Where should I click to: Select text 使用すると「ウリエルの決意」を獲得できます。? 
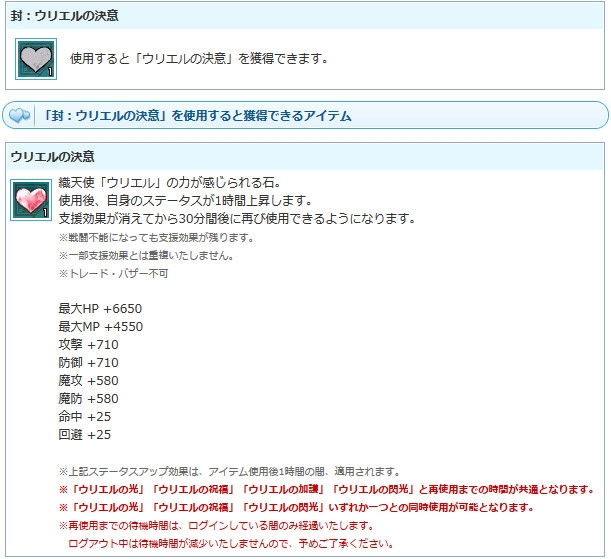click(199, 59)
